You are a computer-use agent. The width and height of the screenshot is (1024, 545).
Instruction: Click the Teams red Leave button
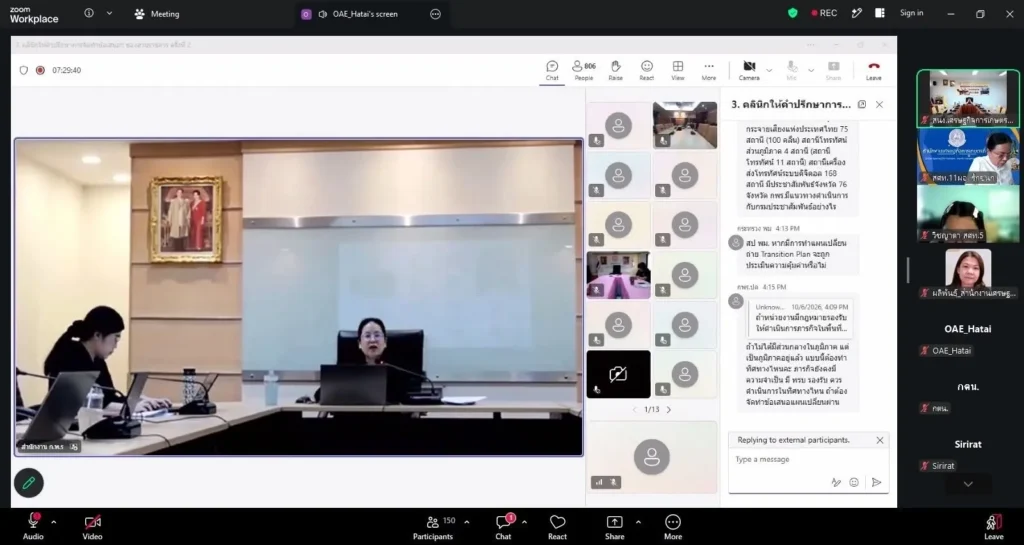pyautogui.click(x=874, y=70)
